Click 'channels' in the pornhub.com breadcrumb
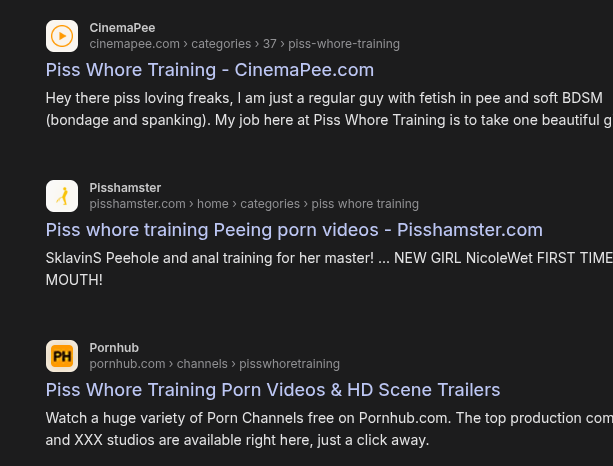Viewport: 613px width, 466px height. [202, 364]
